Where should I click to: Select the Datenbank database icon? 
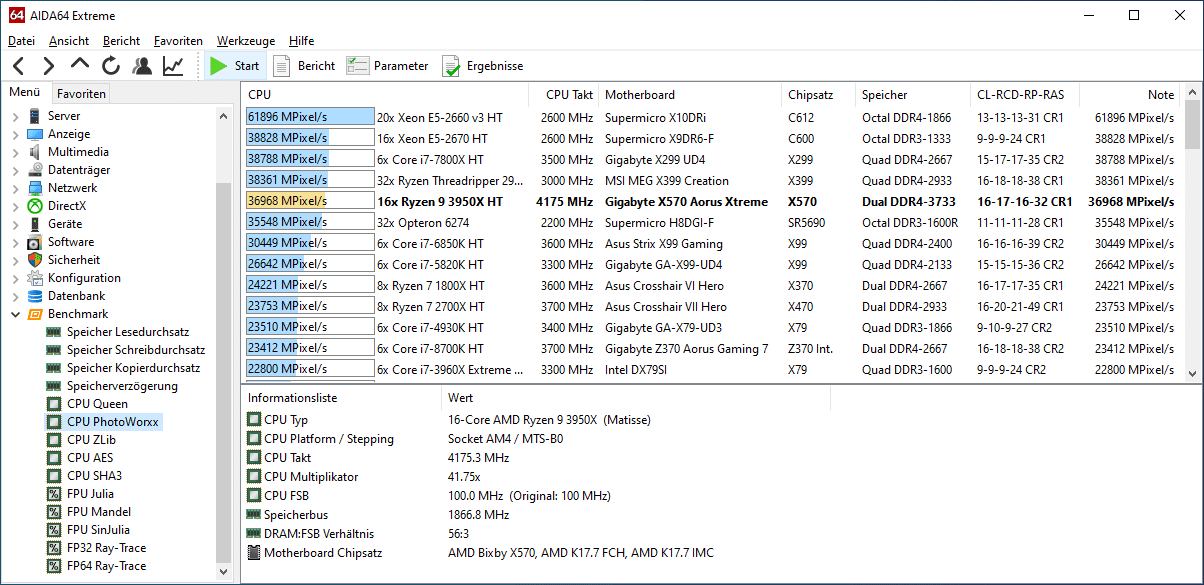pos(35,296)
